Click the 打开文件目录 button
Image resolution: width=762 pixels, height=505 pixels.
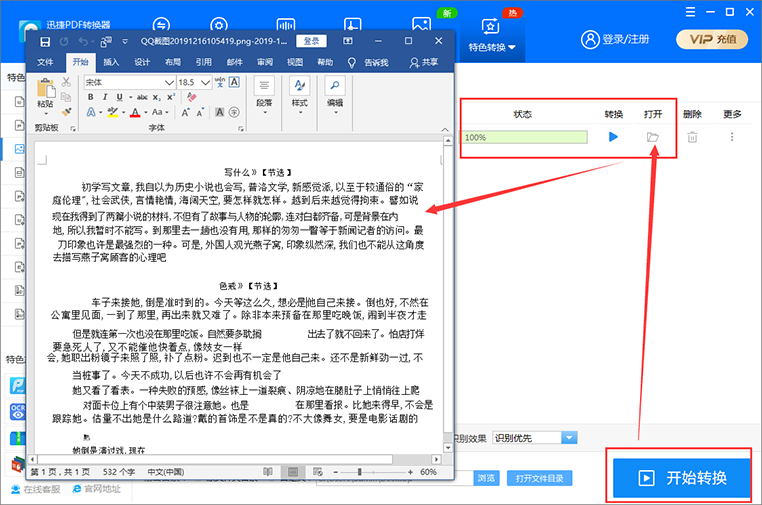(x=539, y=478)
